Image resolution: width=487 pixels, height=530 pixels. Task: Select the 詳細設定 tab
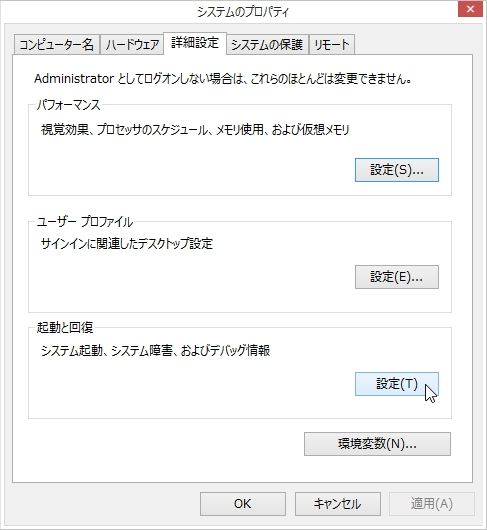tap(195, 43)
